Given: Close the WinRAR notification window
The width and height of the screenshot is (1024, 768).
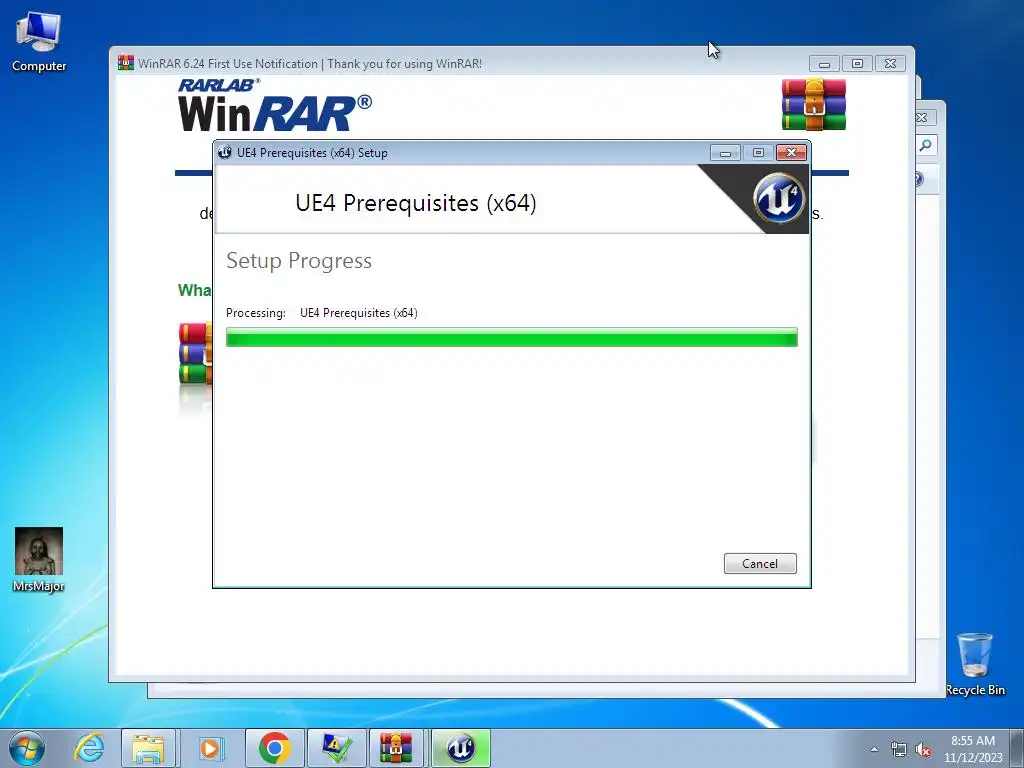Looking at the screenshot, I should click(x=890, y=63).
